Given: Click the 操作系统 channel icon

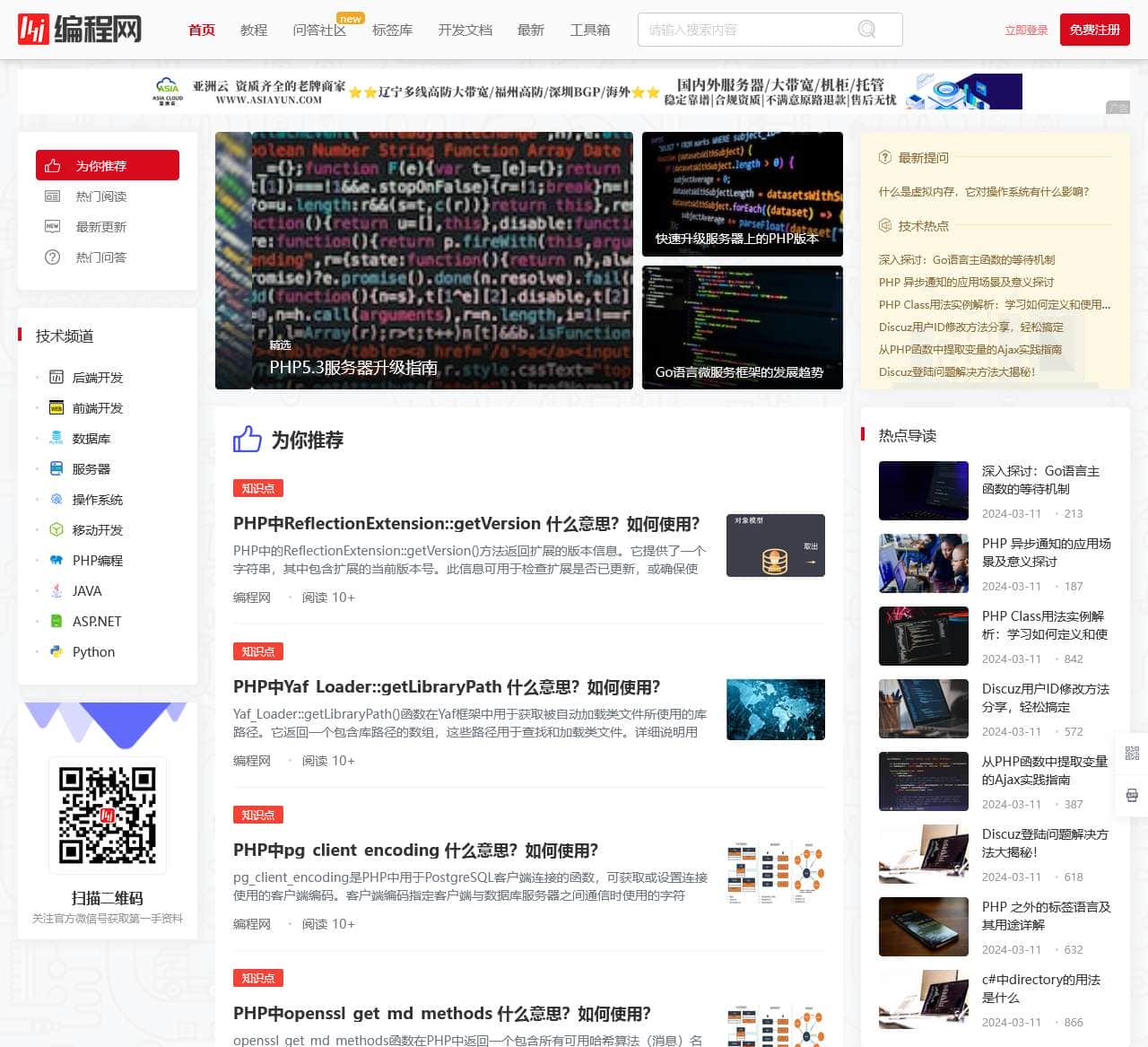Looking at the screenshot, I should coord(57,500).
